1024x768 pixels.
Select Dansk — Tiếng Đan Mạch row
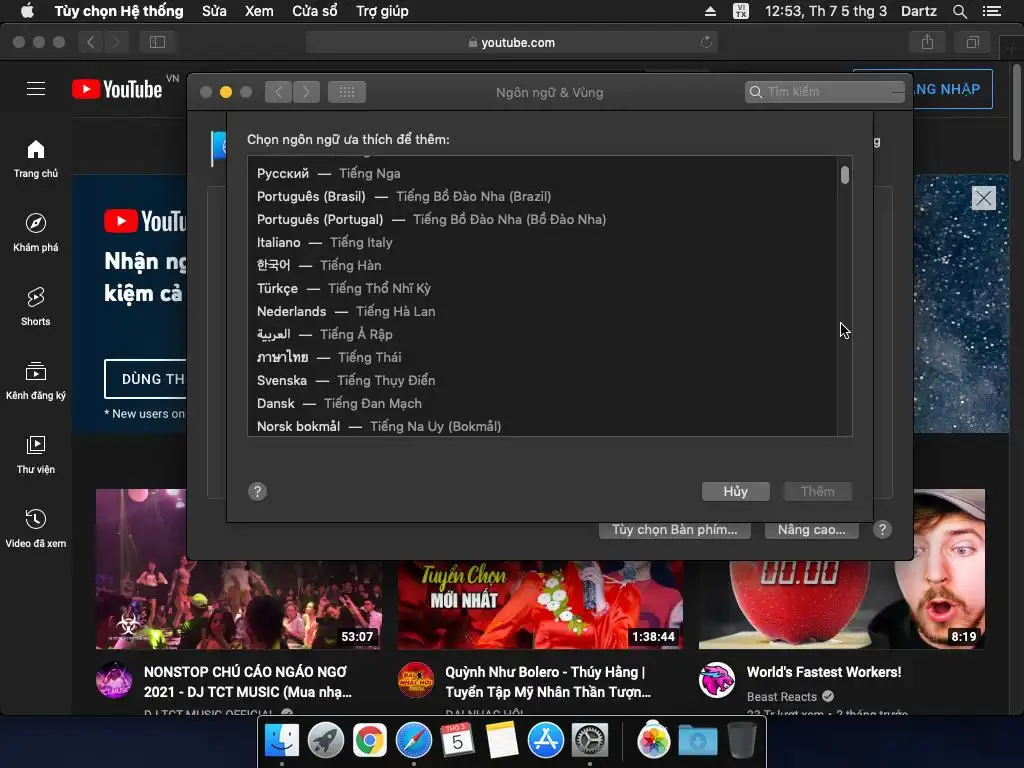coord(542,404)
